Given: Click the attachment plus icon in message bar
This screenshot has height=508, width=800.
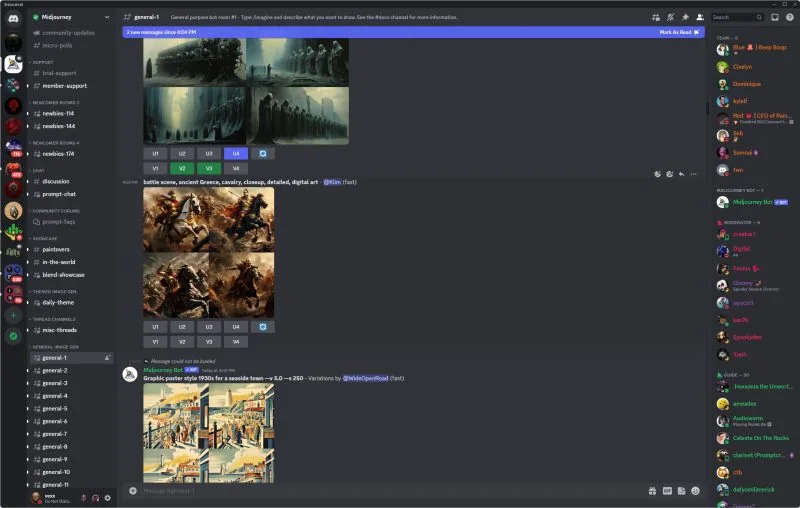Looking at the screenshot, I should pyautogui.click(x=133, y=491).
